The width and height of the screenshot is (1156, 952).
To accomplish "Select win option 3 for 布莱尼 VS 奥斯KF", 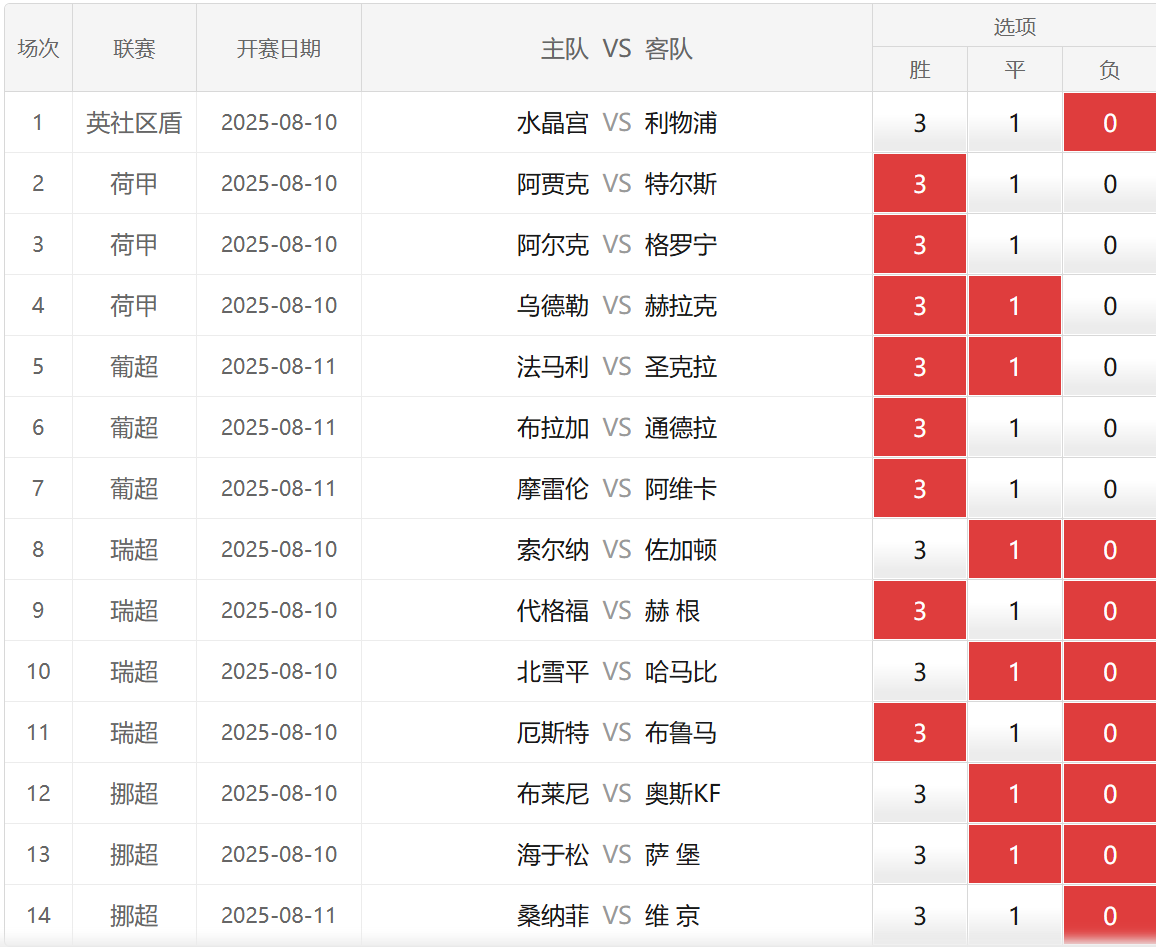I will click(x=919, y=793).
